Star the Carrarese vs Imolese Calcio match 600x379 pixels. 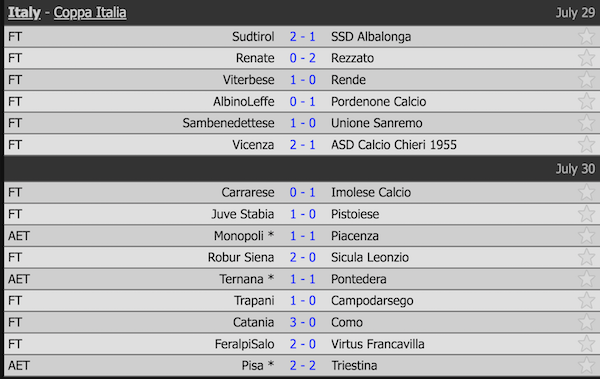tap(586, 192)
